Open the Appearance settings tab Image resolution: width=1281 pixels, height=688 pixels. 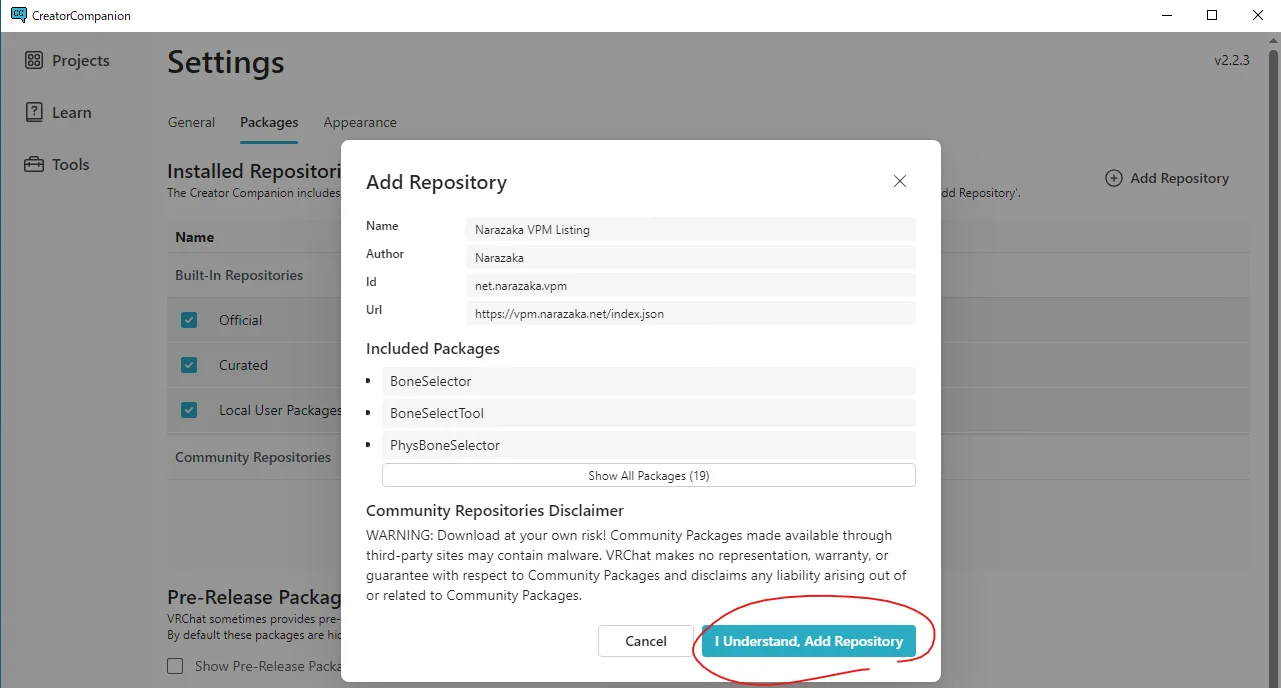[x=360, y=122]
